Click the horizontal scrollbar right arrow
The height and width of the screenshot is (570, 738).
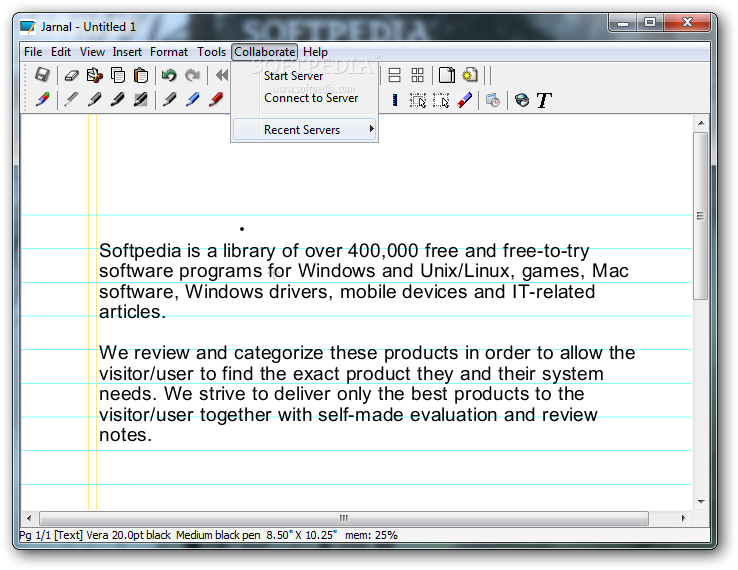pyautogui.click(x=683, y=518)
